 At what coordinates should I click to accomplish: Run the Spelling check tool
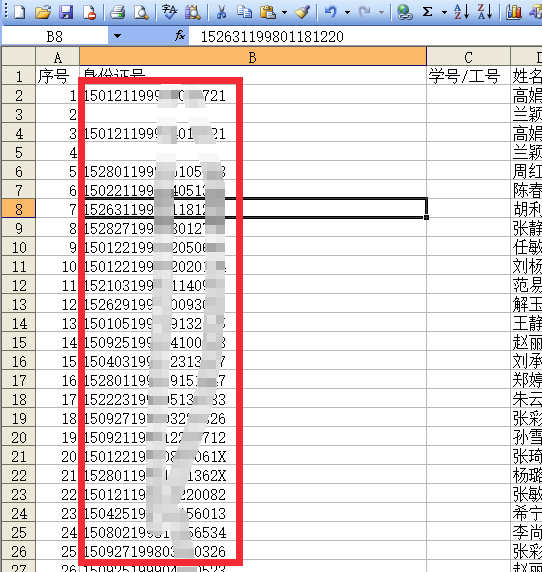[169, 12]
